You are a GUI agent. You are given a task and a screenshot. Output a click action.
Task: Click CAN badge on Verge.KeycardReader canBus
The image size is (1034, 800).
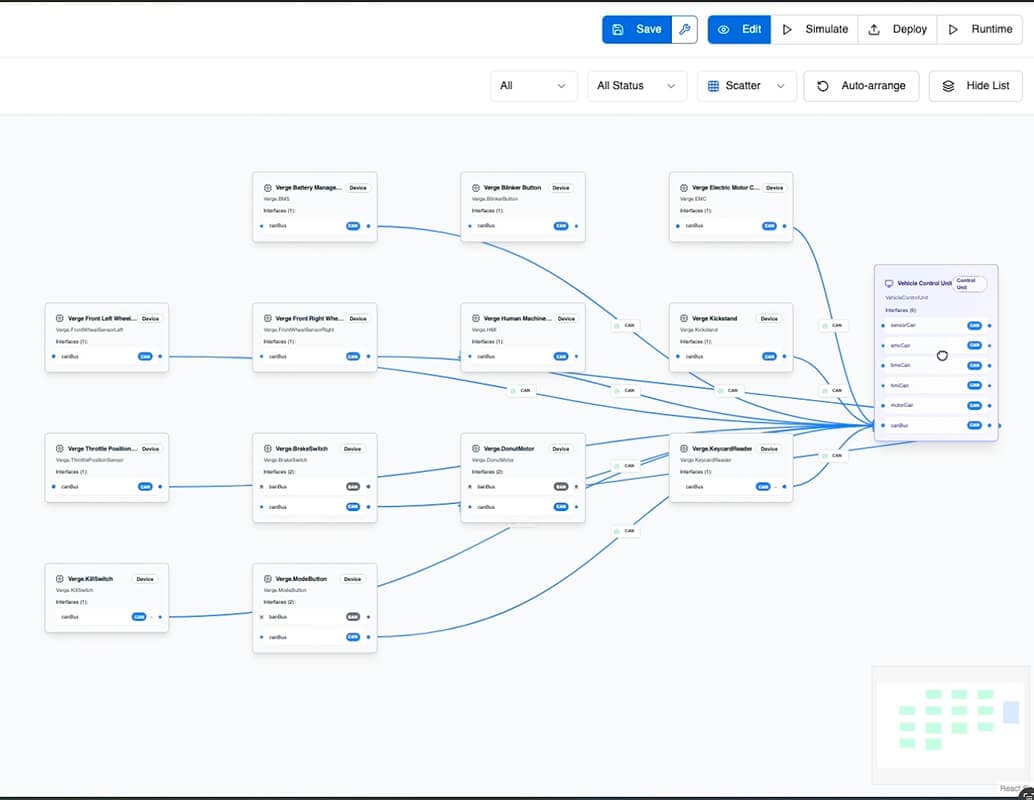[x=763, y=487]
